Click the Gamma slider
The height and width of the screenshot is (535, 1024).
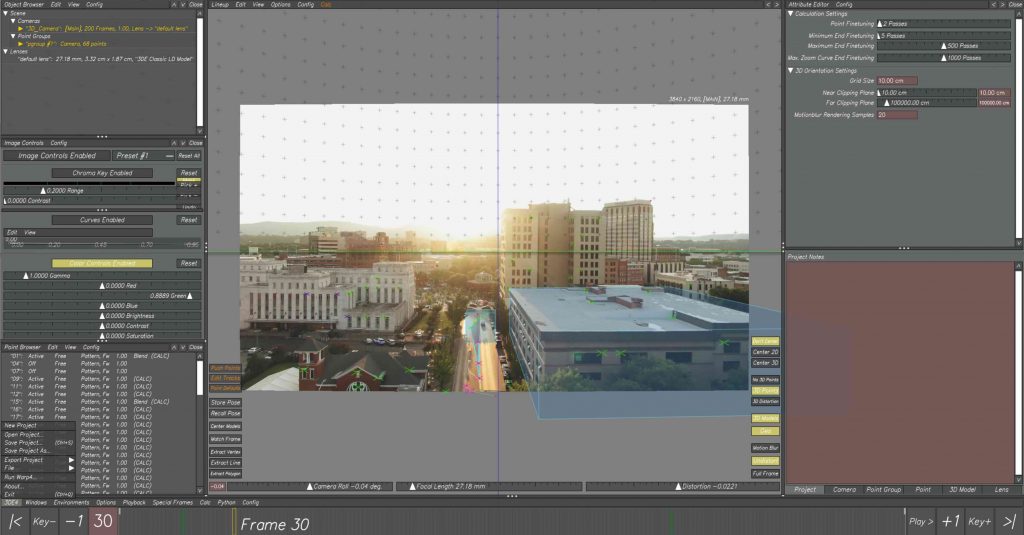(x=101, y=275)
